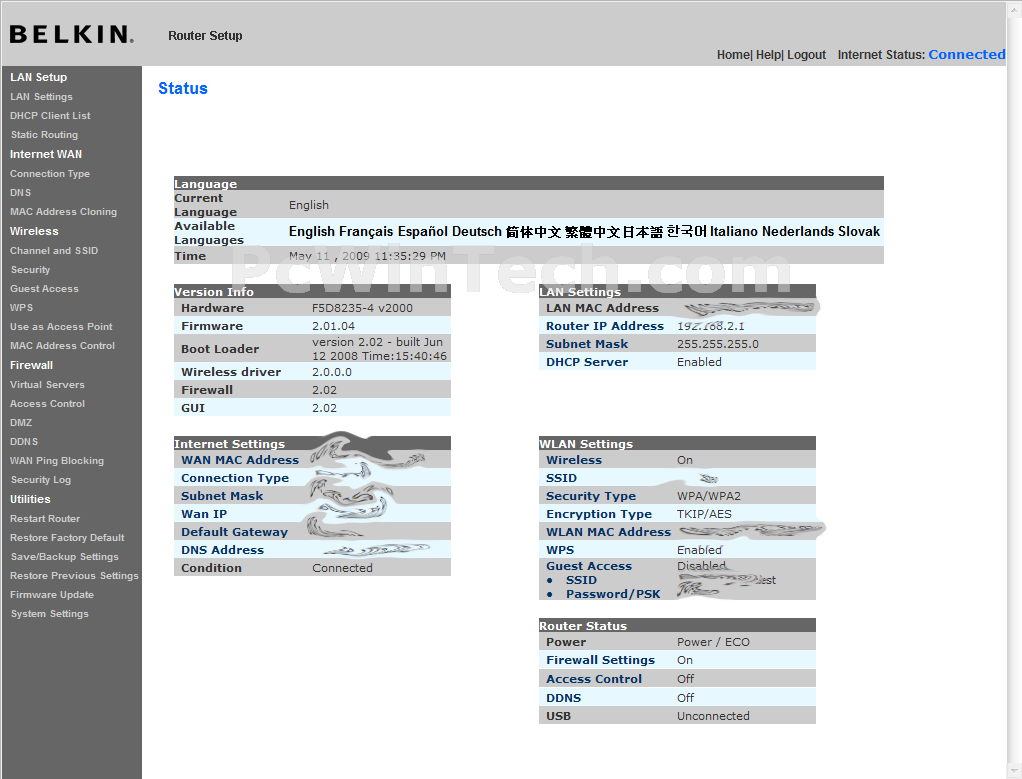Open MAC Address Cloning
Viewport: 1022px width, 779px height.
[x=63, y=211]
